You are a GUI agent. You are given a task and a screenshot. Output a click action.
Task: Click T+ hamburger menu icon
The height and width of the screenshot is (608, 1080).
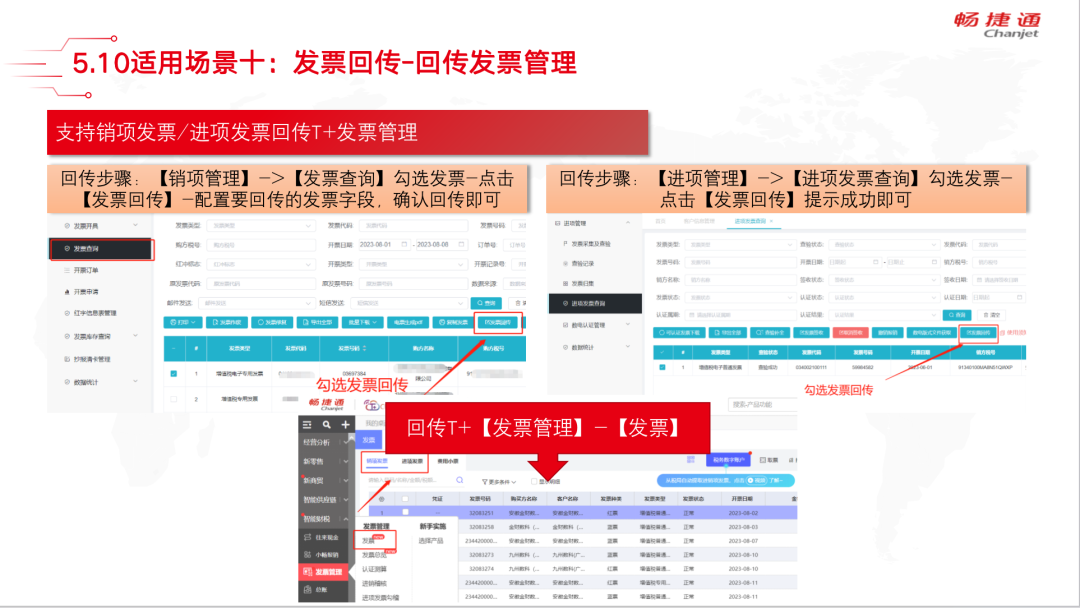(x=307, y=425)
